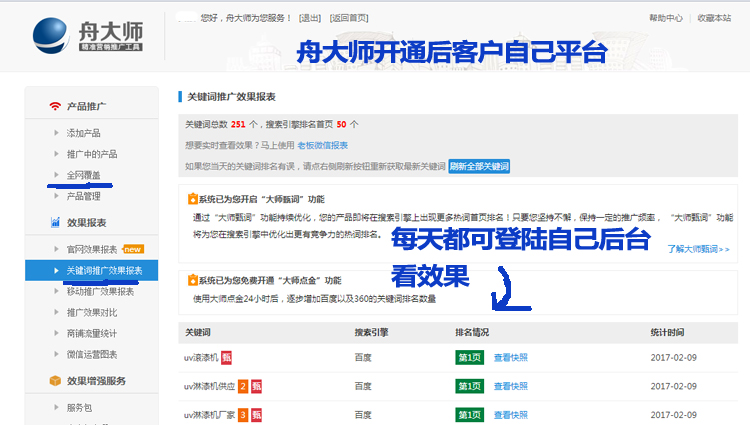Click the 关键词 column header
The image size is (750, 425).
point(198,332)
